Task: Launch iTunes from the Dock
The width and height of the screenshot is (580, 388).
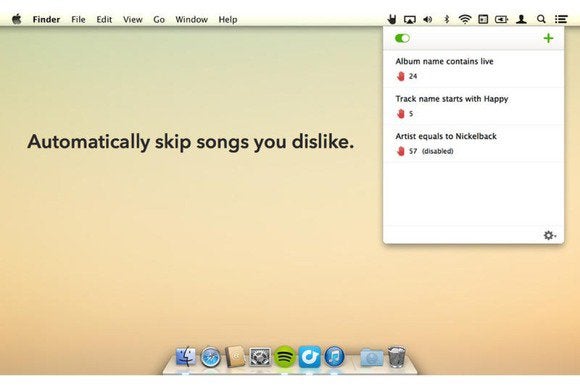Action: 334,357
